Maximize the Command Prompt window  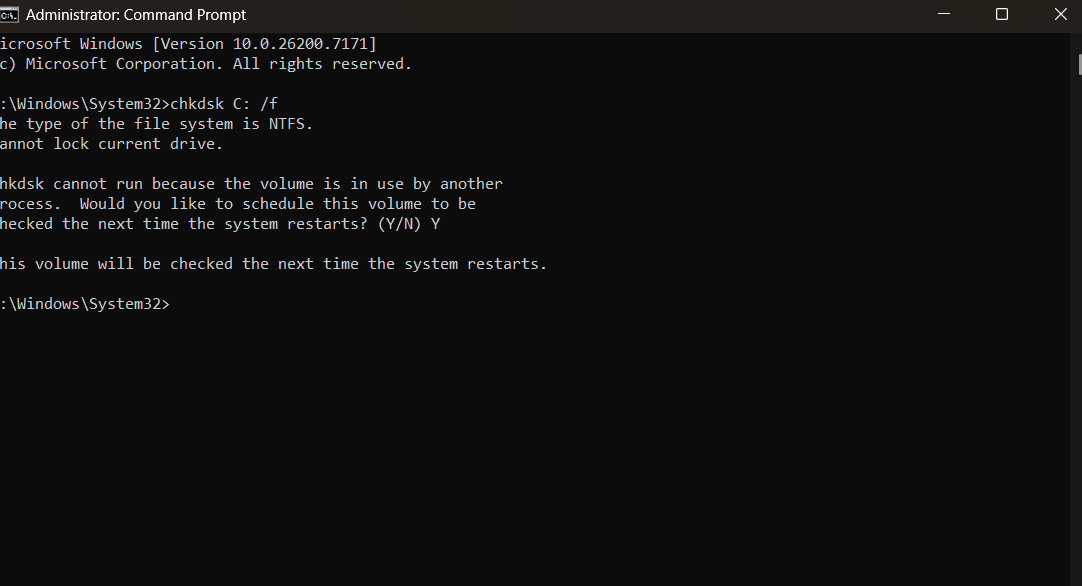(x=1002, y=14)
